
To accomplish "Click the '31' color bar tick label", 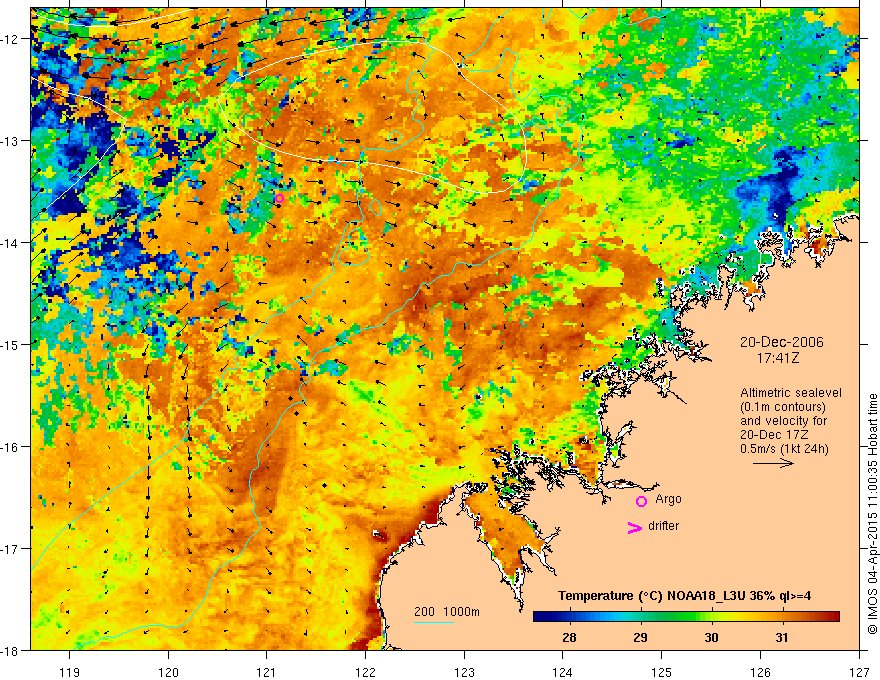I will 782,637.
